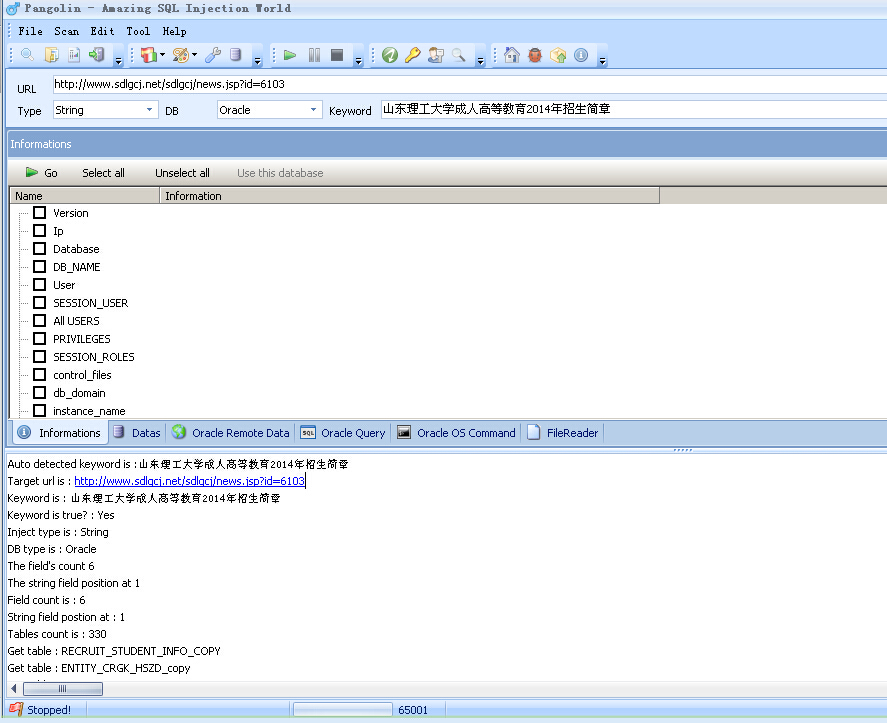
Task: Expand first toolbar group overflow arrow
Action: [118, 60]
